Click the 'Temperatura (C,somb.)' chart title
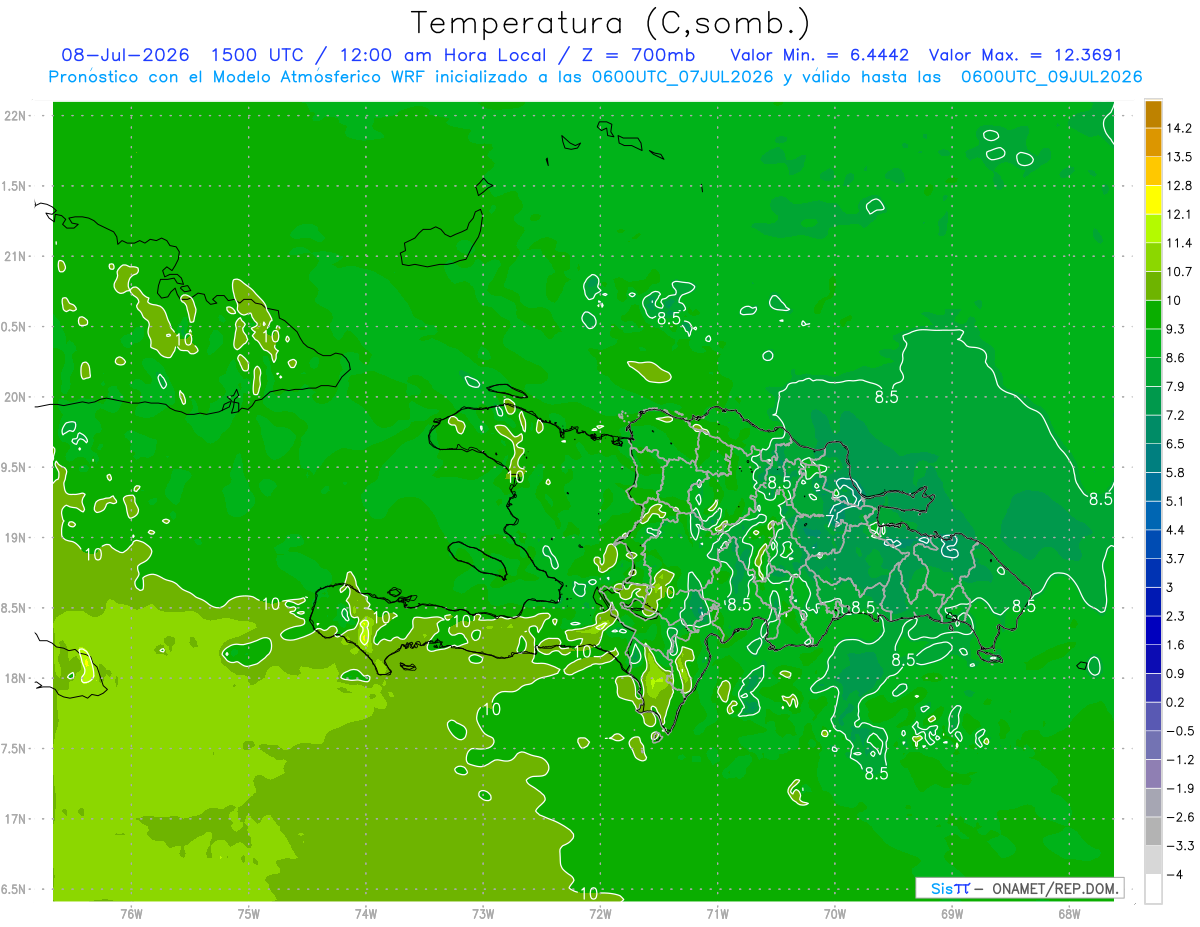The width and height of the screenshot is (1200, 927). click(x=611, y=22)
